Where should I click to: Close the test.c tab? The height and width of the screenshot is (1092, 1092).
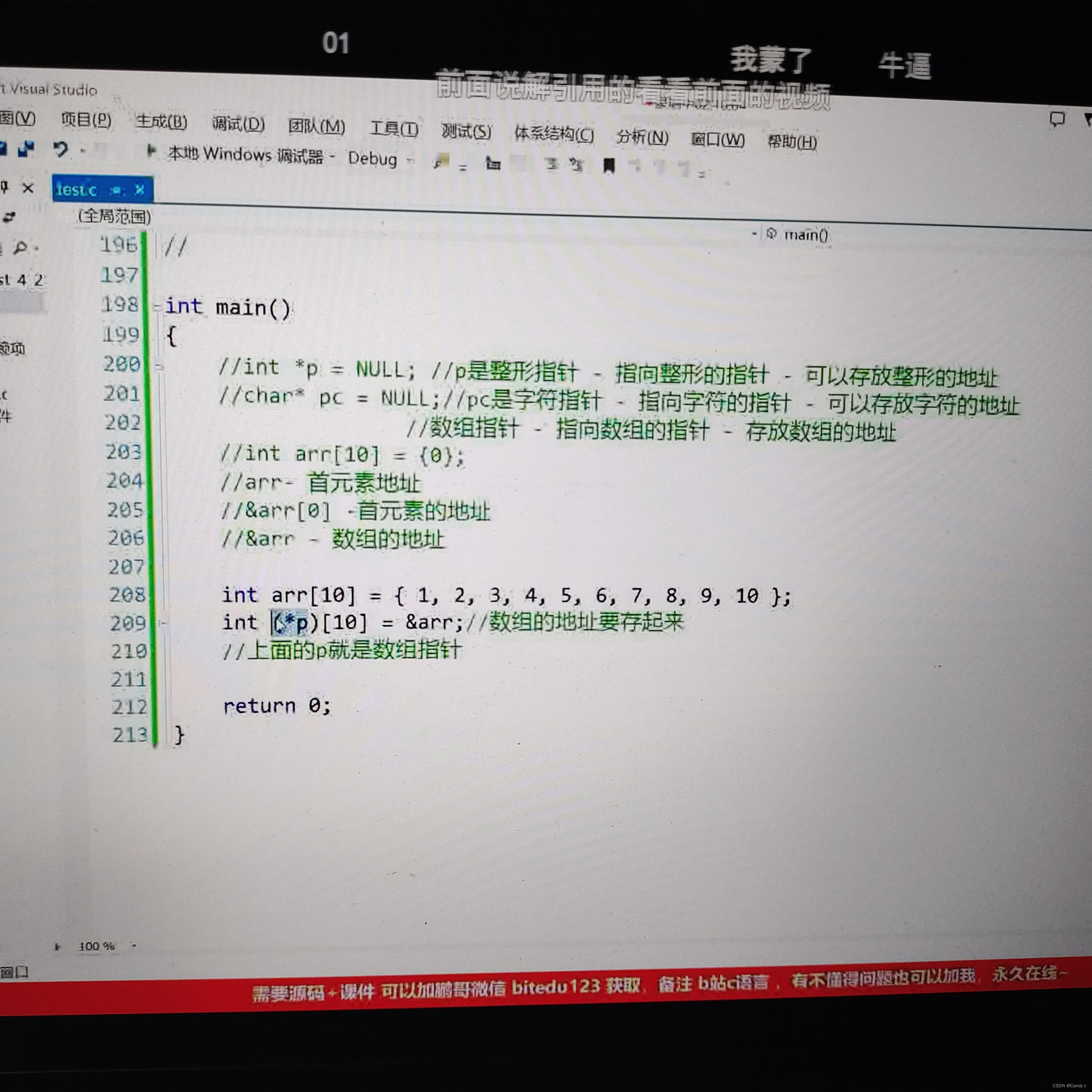click(x=140, y=190)
